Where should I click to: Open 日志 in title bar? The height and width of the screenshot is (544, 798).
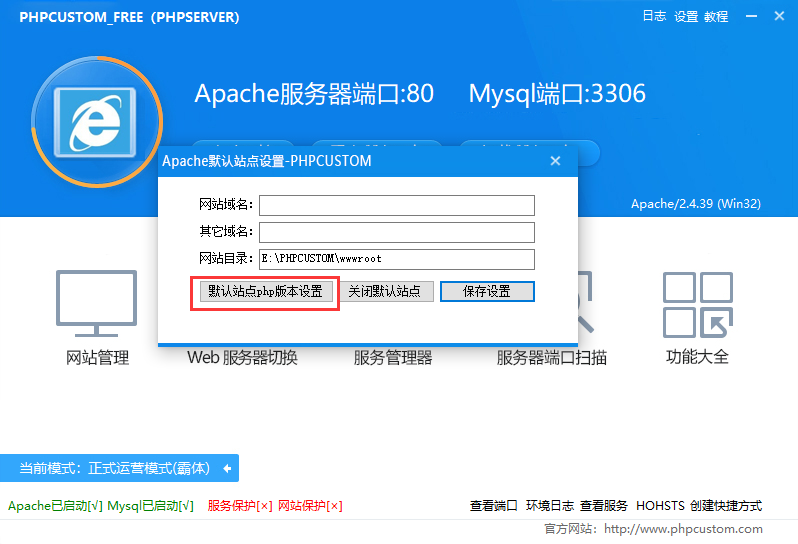coord(654,16)
